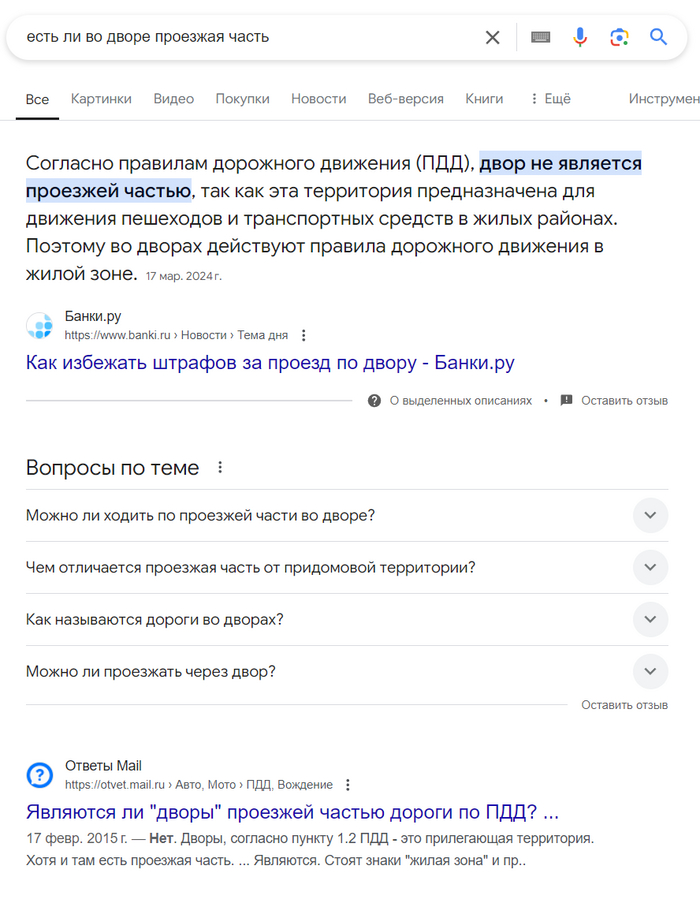Click the help icon for highlighted descriptions
Viewport: 700px width, 903px height.
[374, 400]
